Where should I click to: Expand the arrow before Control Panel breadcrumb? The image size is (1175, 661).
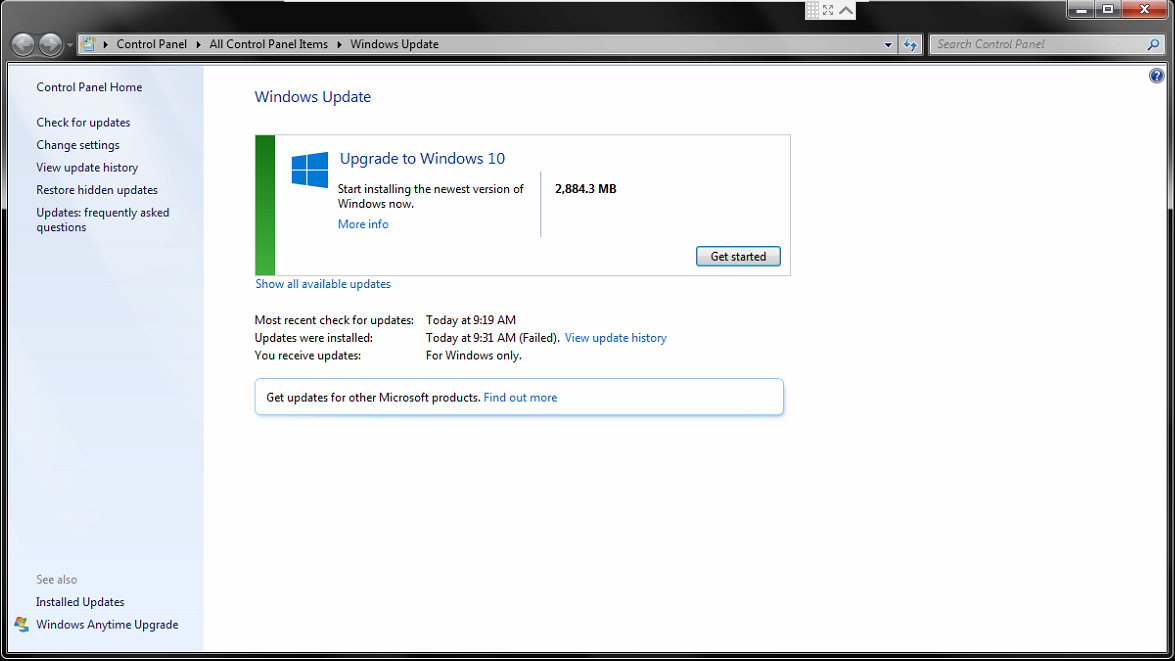[x=106, y=44]
